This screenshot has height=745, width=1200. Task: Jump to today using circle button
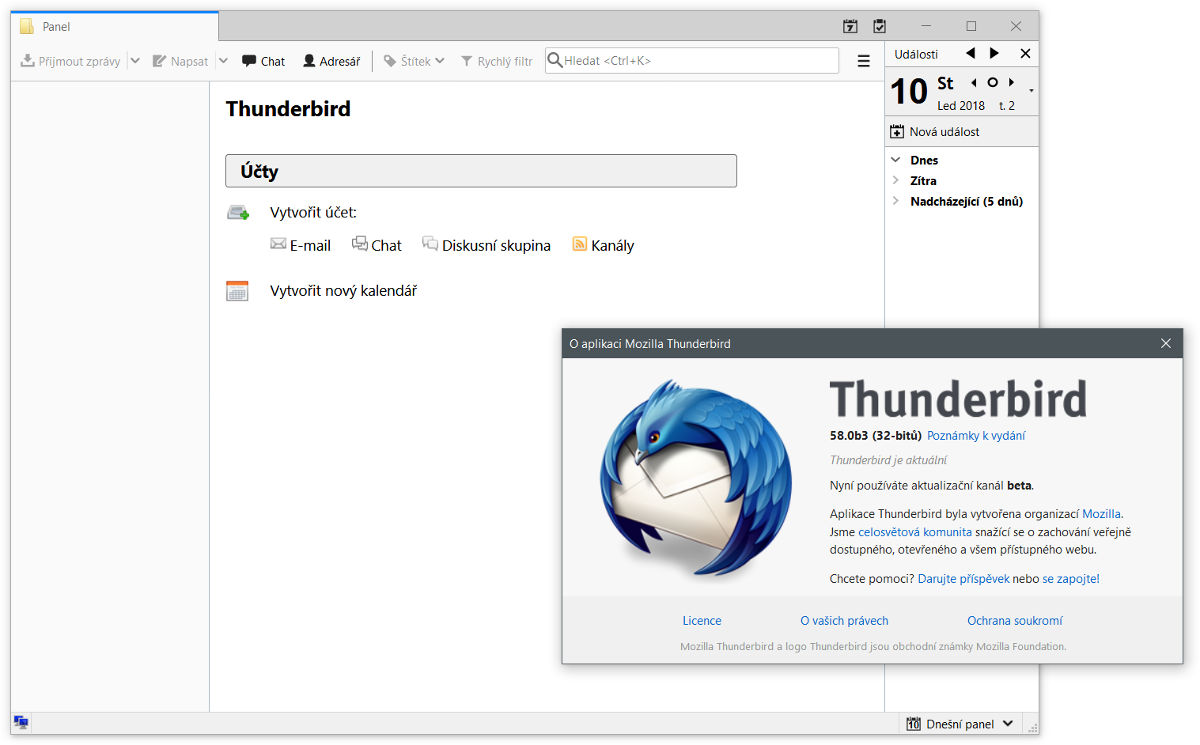click(x=993, y=83)
